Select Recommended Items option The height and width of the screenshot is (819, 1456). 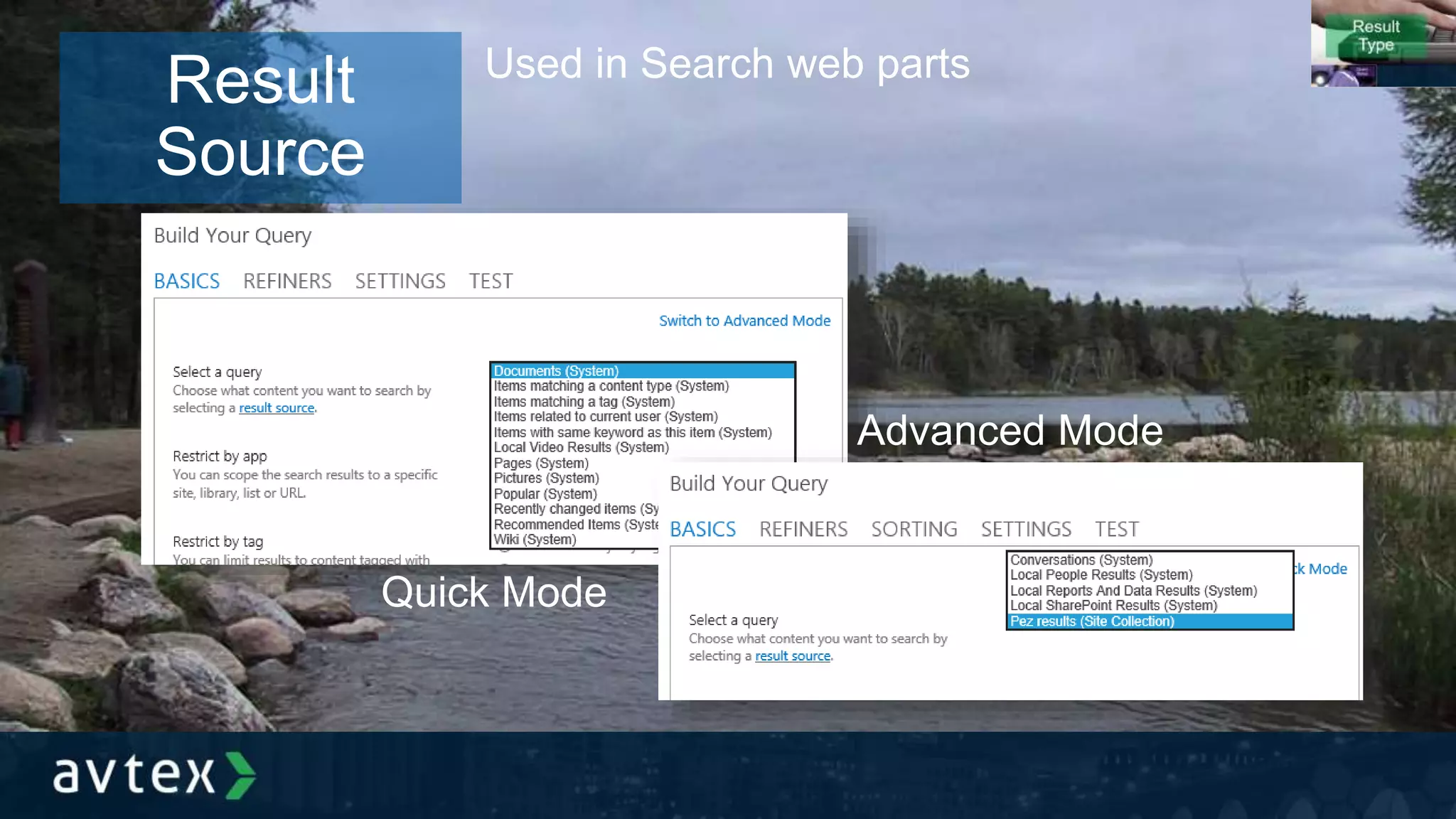pyautogui.click(x=576, y=525)
